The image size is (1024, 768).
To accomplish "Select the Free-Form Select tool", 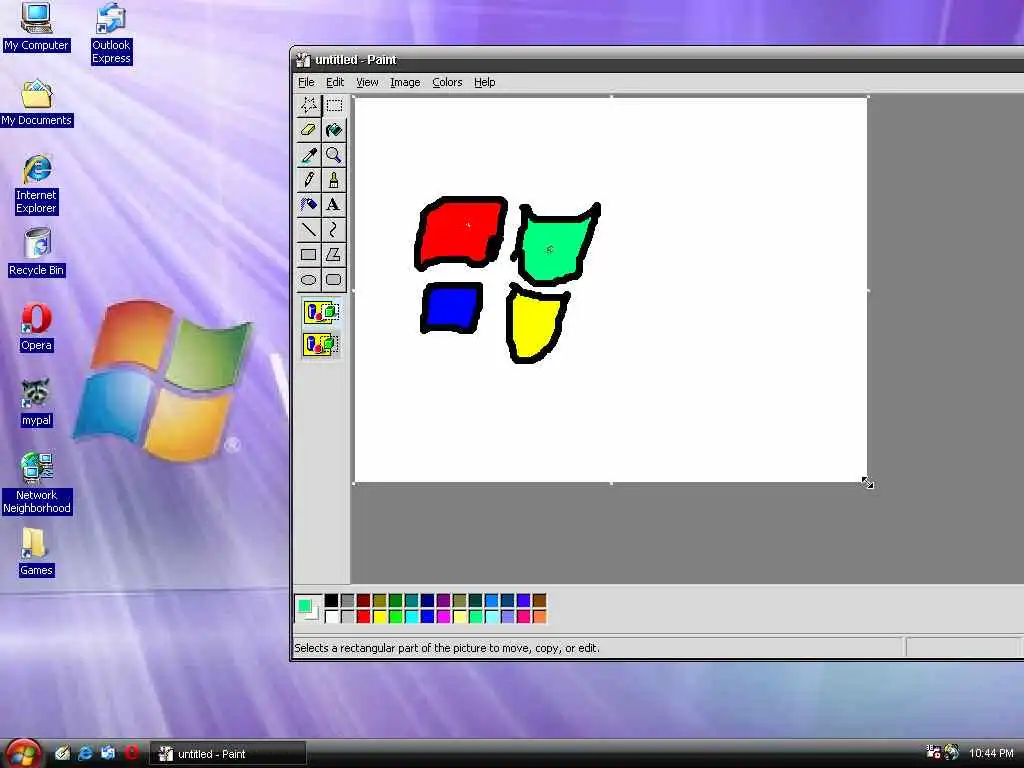I will coord(309,105).
